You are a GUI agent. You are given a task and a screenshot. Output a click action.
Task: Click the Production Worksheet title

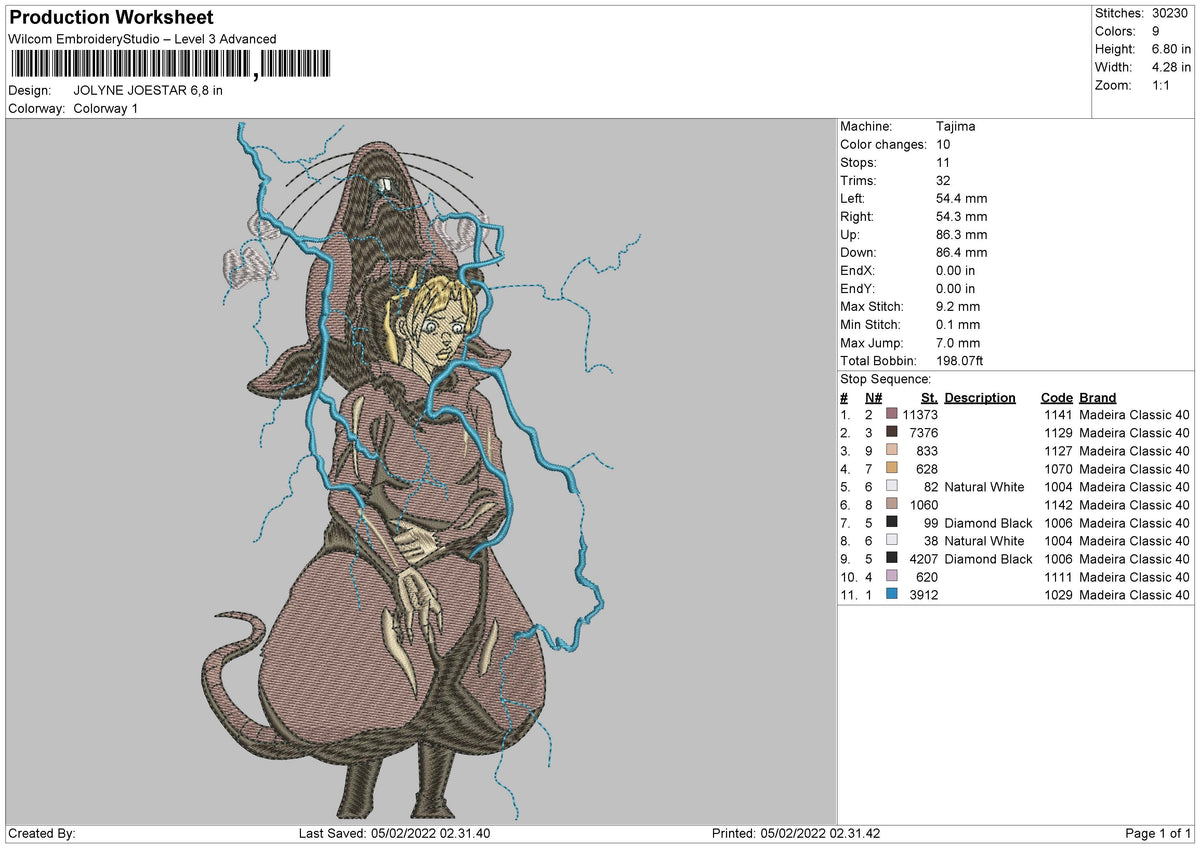tap(111, 18)
